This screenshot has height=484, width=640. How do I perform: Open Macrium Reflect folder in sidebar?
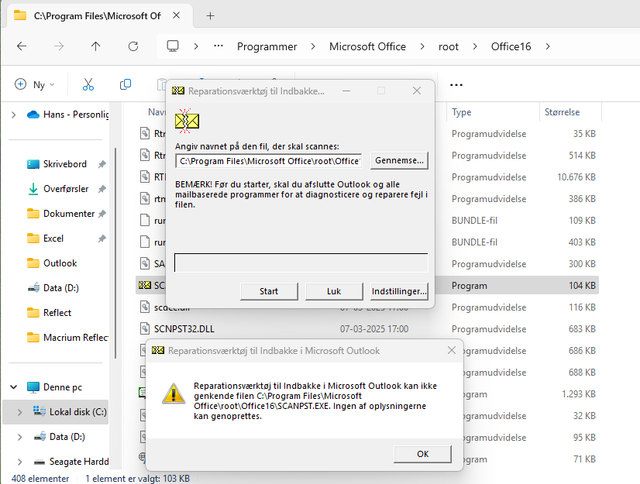67,337
